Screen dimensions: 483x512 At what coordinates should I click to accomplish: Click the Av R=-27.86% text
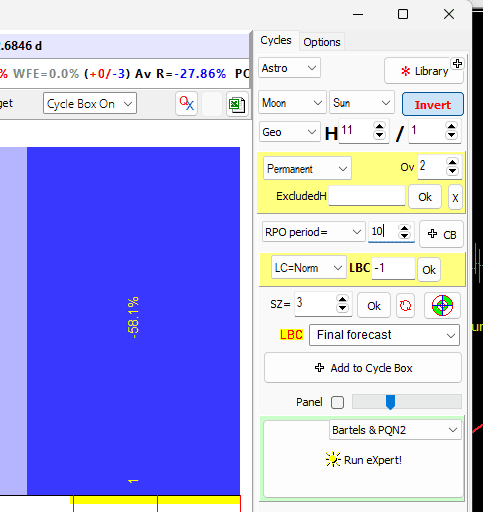(180, 74)
